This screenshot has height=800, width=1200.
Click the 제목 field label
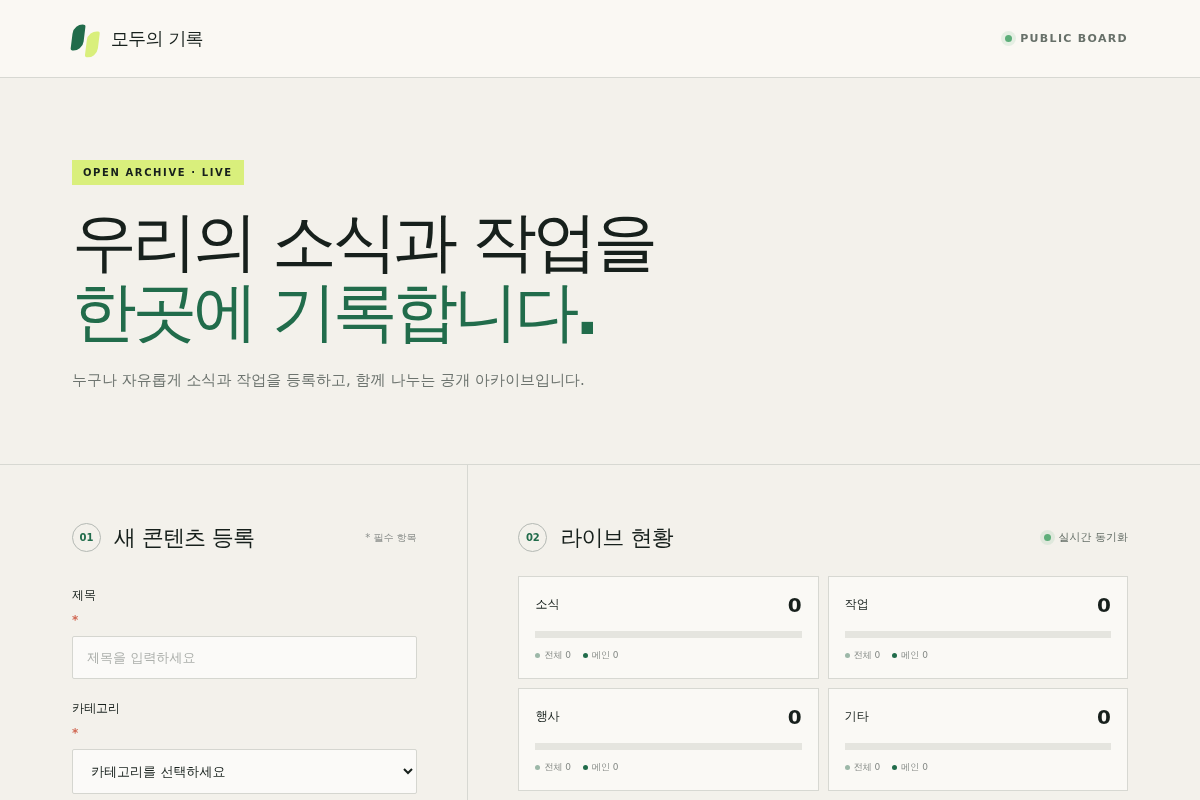pyautogui.click(x=84, y=595)
